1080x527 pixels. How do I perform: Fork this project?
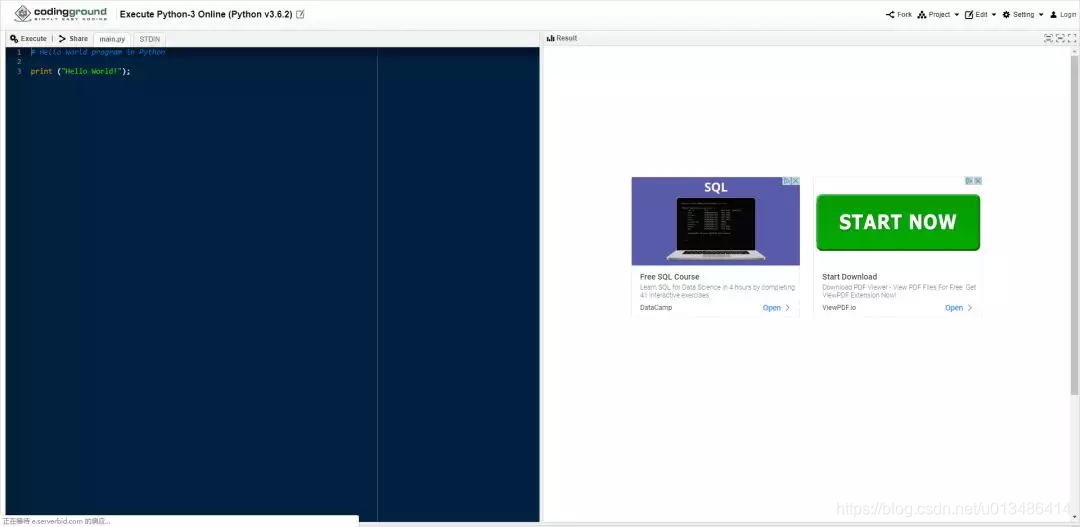[x=899, y=14]
